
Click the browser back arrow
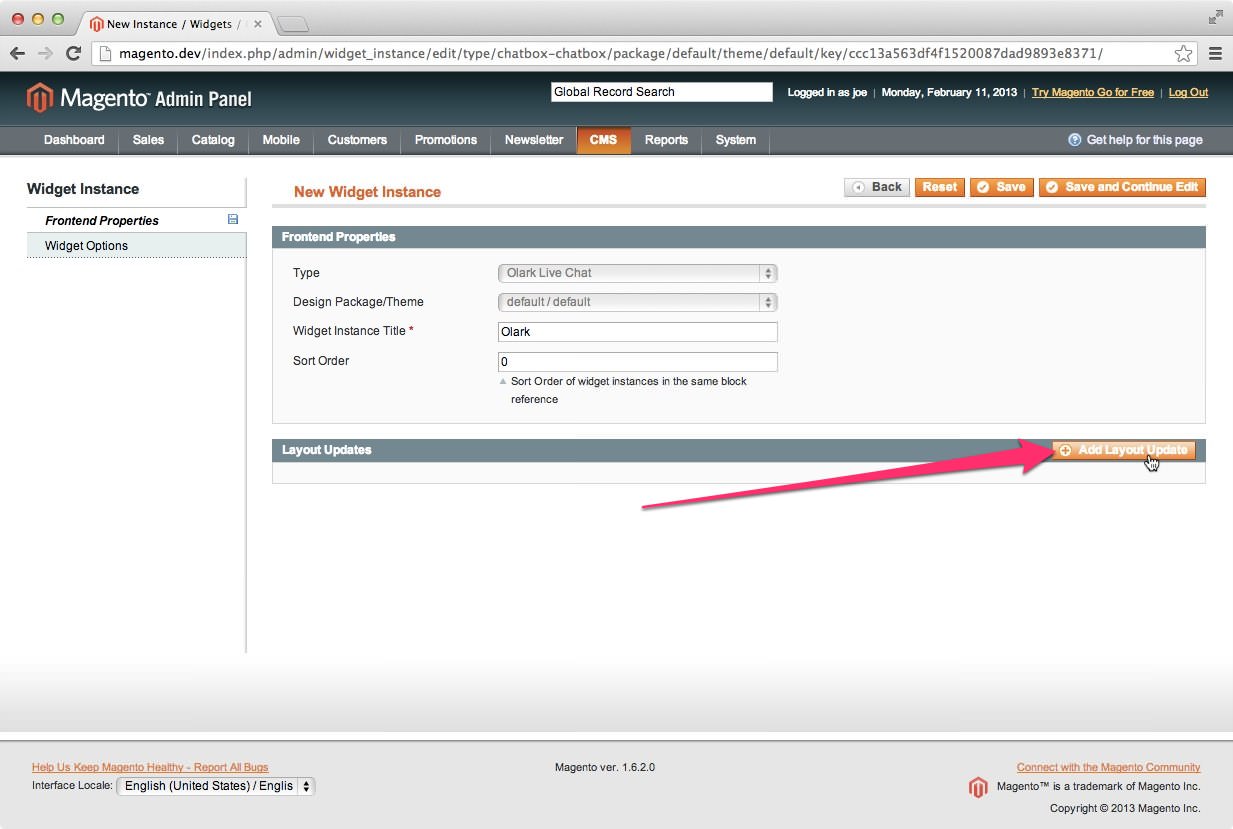pos(18,54)
